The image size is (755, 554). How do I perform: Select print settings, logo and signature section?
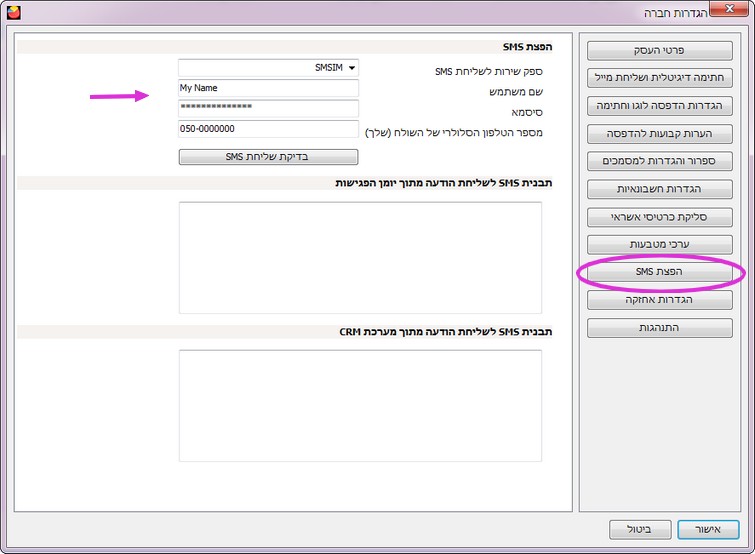coord(659,105)
